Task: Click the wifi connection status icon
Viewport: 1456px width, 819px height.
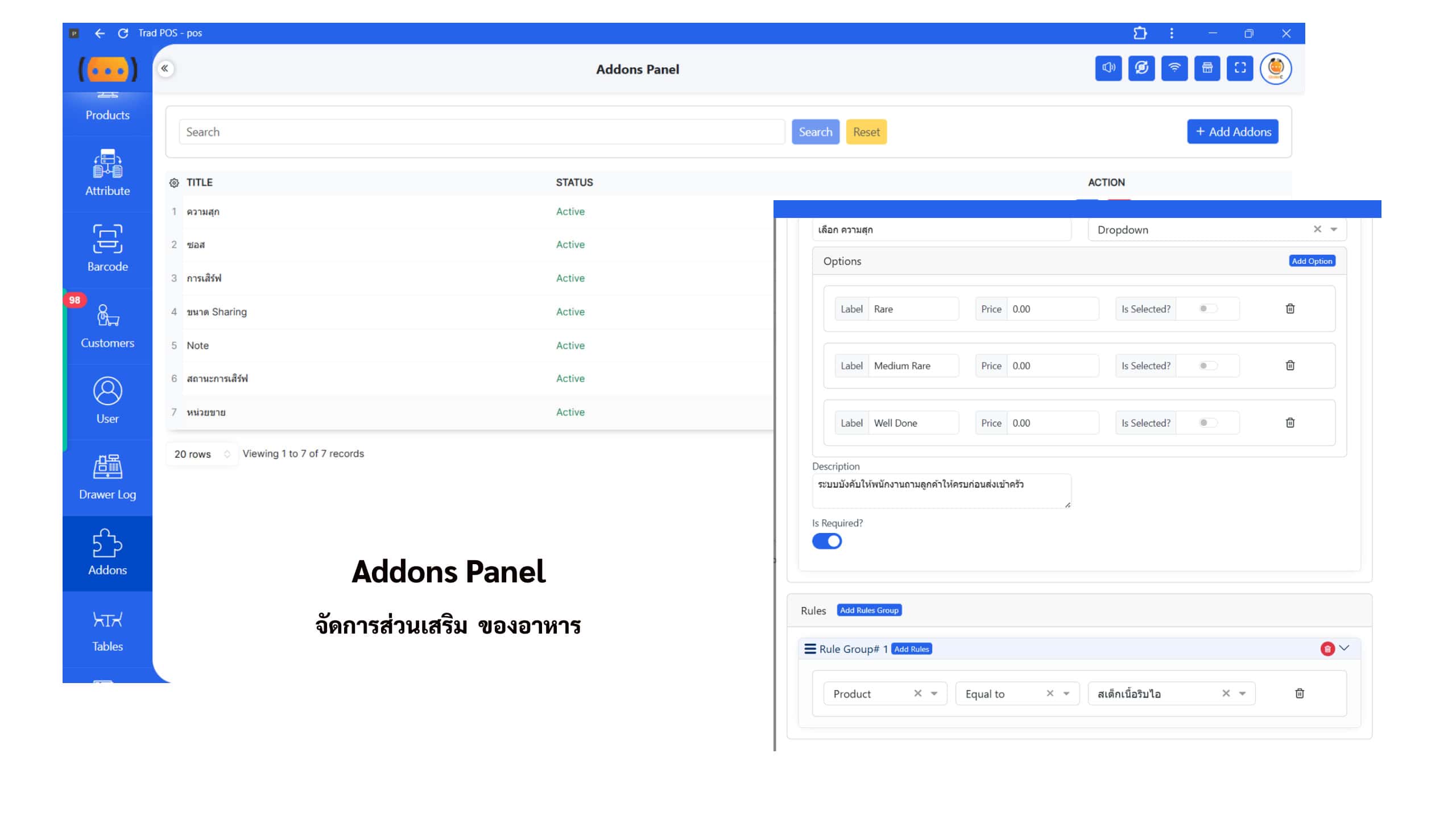Action: [x=1174, y=68]
